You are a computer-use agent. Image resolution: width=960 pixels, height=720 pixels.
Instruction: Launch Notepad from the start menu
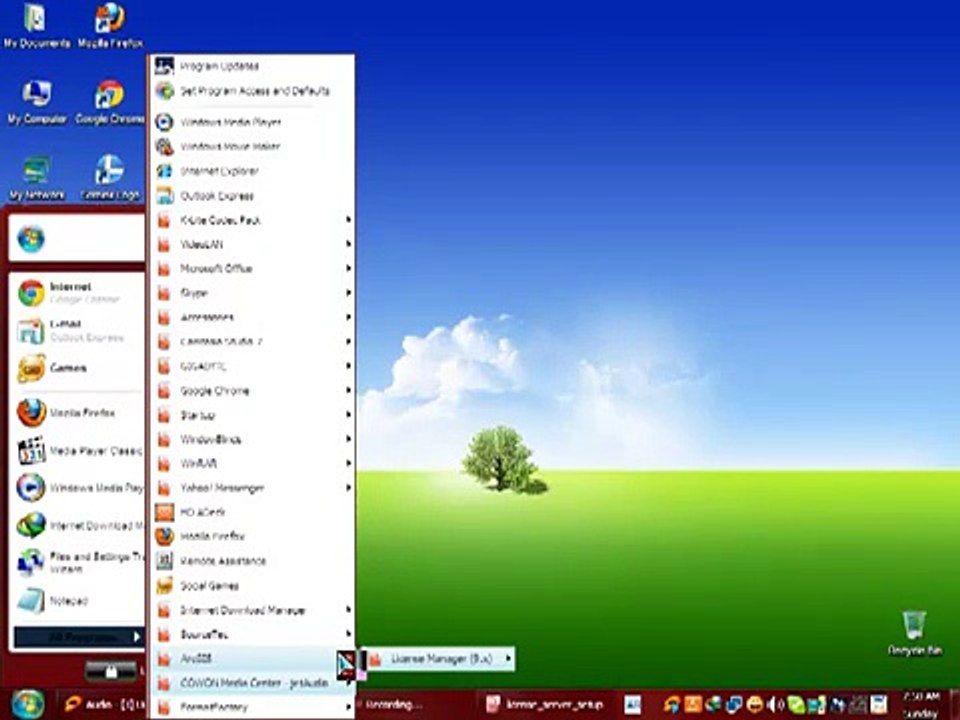[x=77, y=601]
